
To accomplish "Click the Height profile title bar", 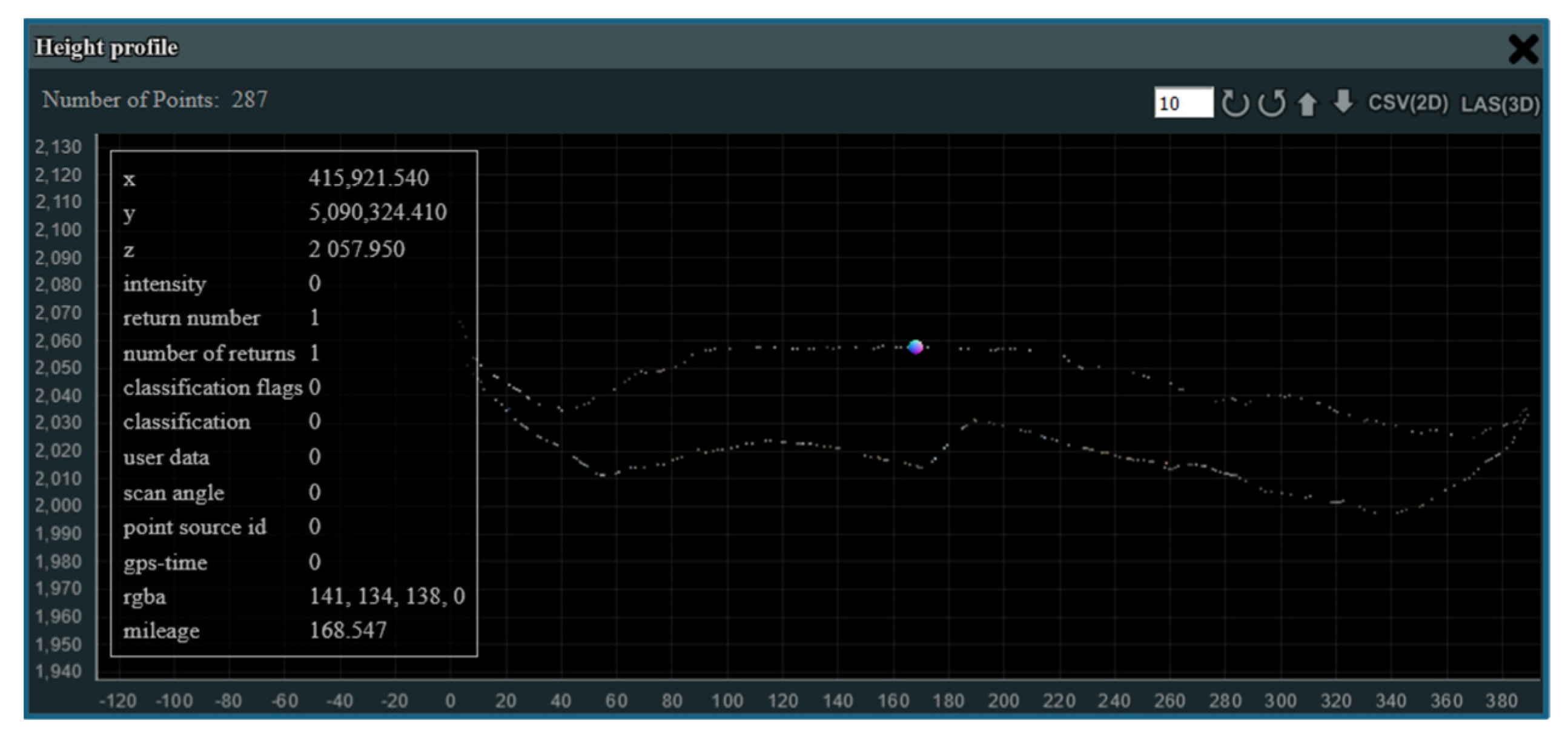I will click(107, 46).
